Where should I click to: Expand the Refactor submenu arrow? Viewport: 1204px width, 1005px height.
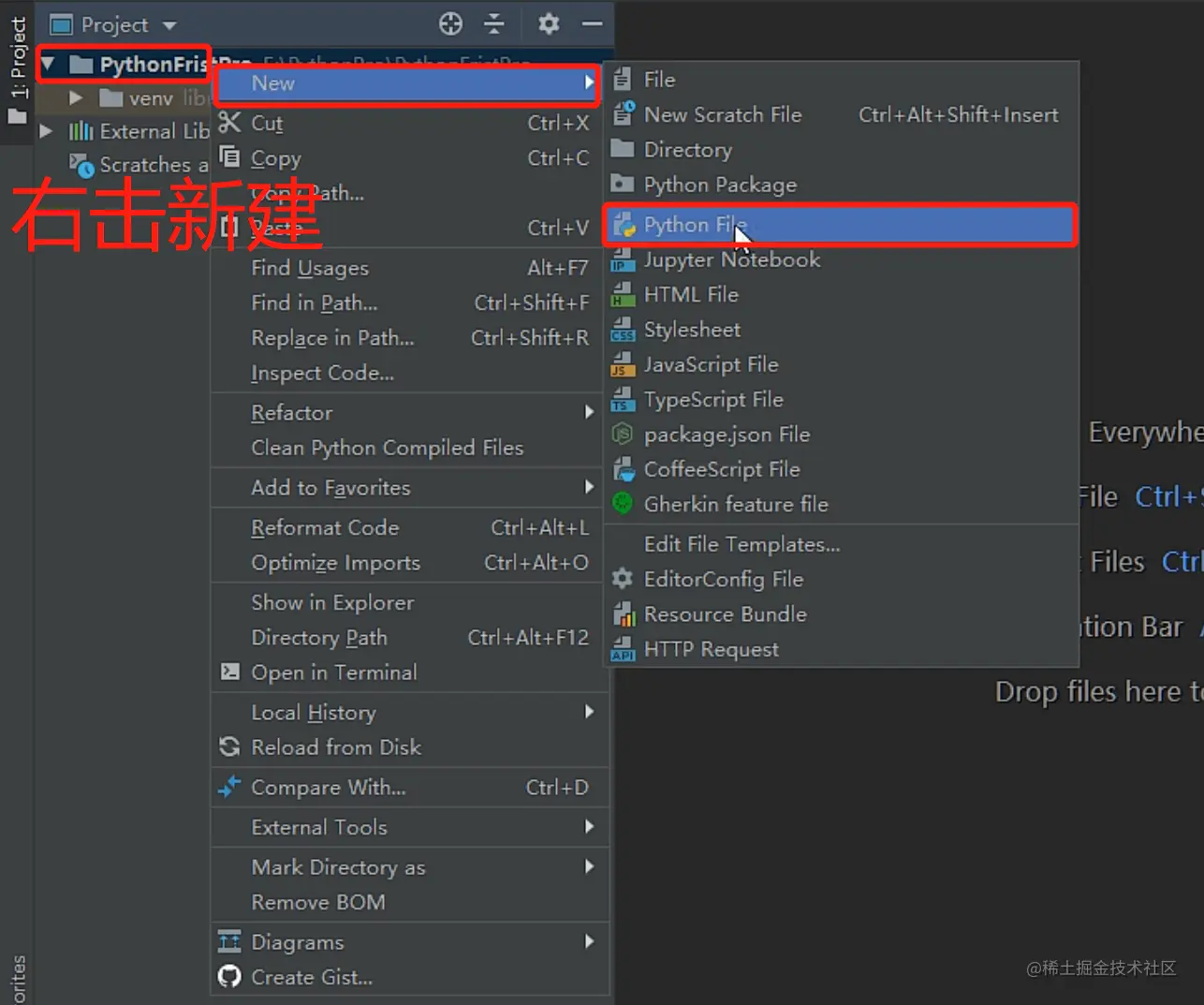click(x=589, y=412)
